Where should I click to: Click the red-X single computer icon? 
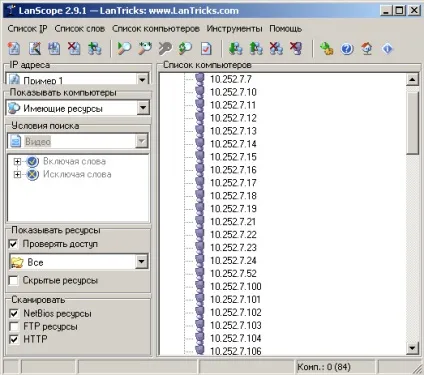296,49
